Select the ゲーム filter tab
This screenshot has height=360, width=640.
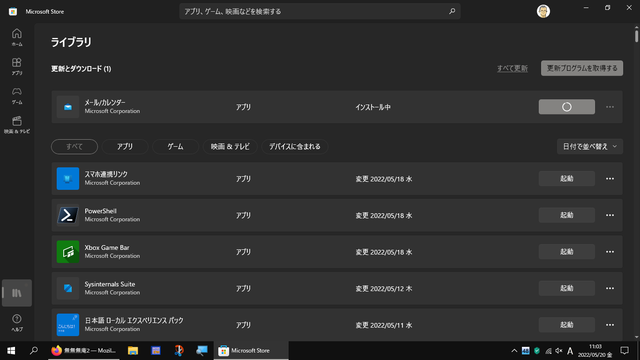click(176, 147)
